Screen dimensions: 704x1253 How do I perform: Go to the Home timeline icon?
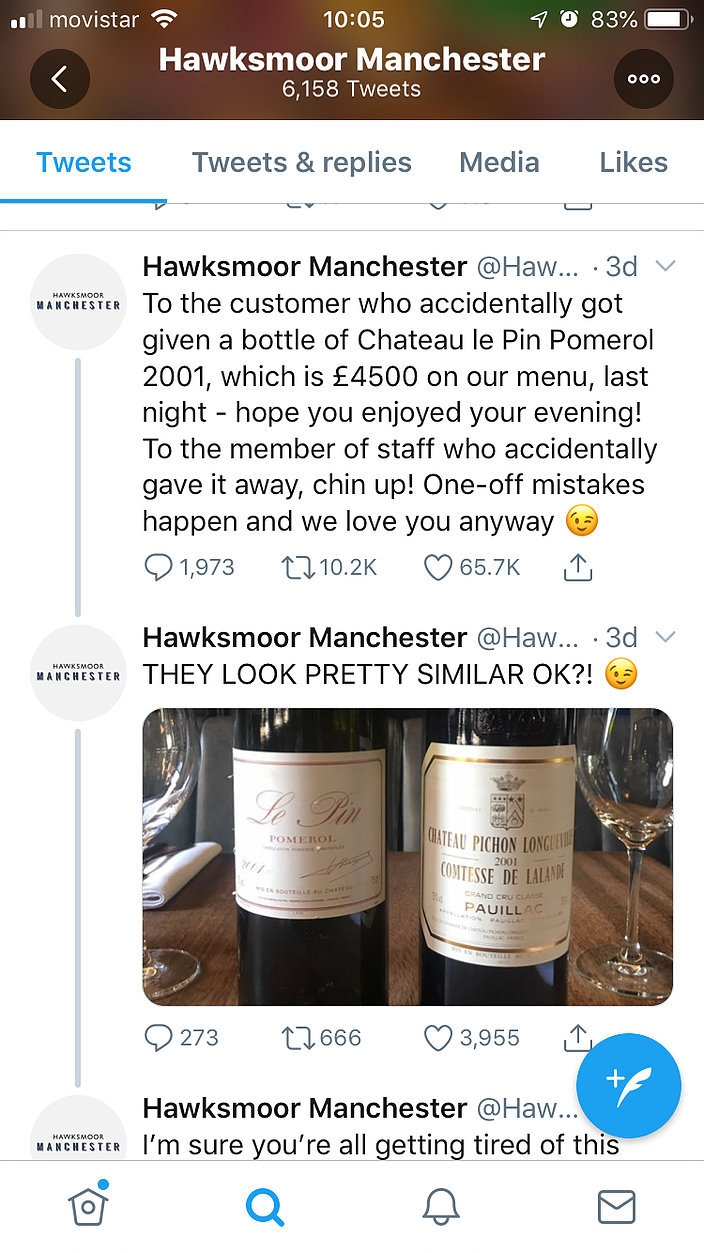pyautogui.click(x=88, y=1207)
